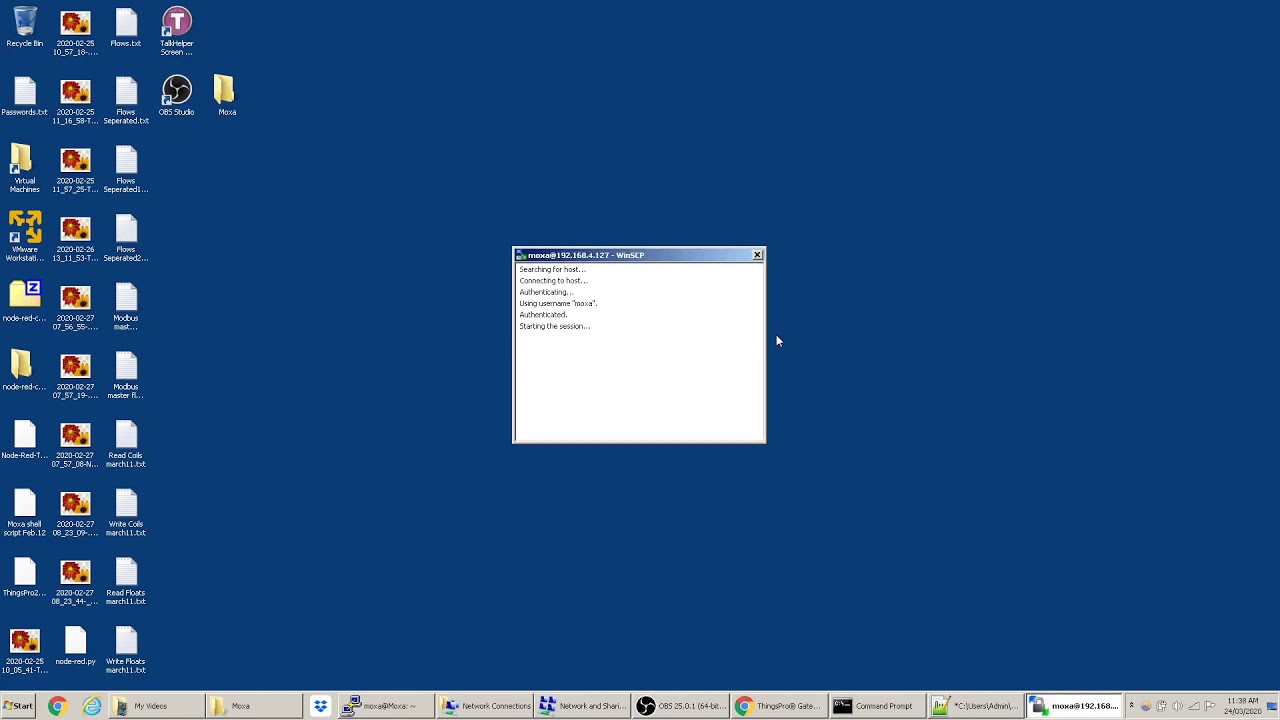Image resolution: width=1280 pixels, height=720 pixels.
Task: Select the Modbus mast... text file
Action: [x=126, y=307]
